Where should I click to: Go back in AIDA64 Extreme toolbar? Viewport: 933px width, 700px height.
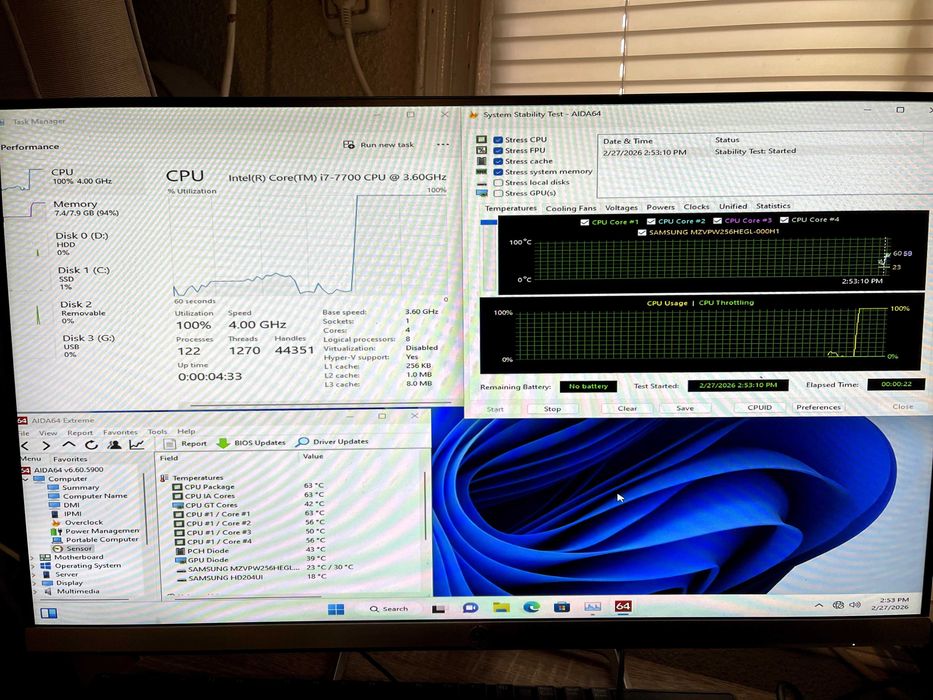click(25, 445)
